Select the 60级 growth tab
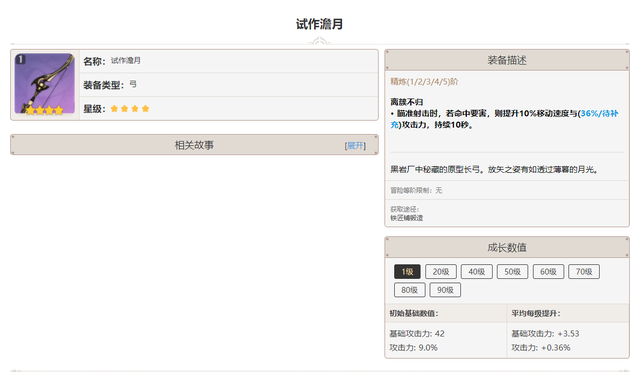640x372 pixels. 548,272
